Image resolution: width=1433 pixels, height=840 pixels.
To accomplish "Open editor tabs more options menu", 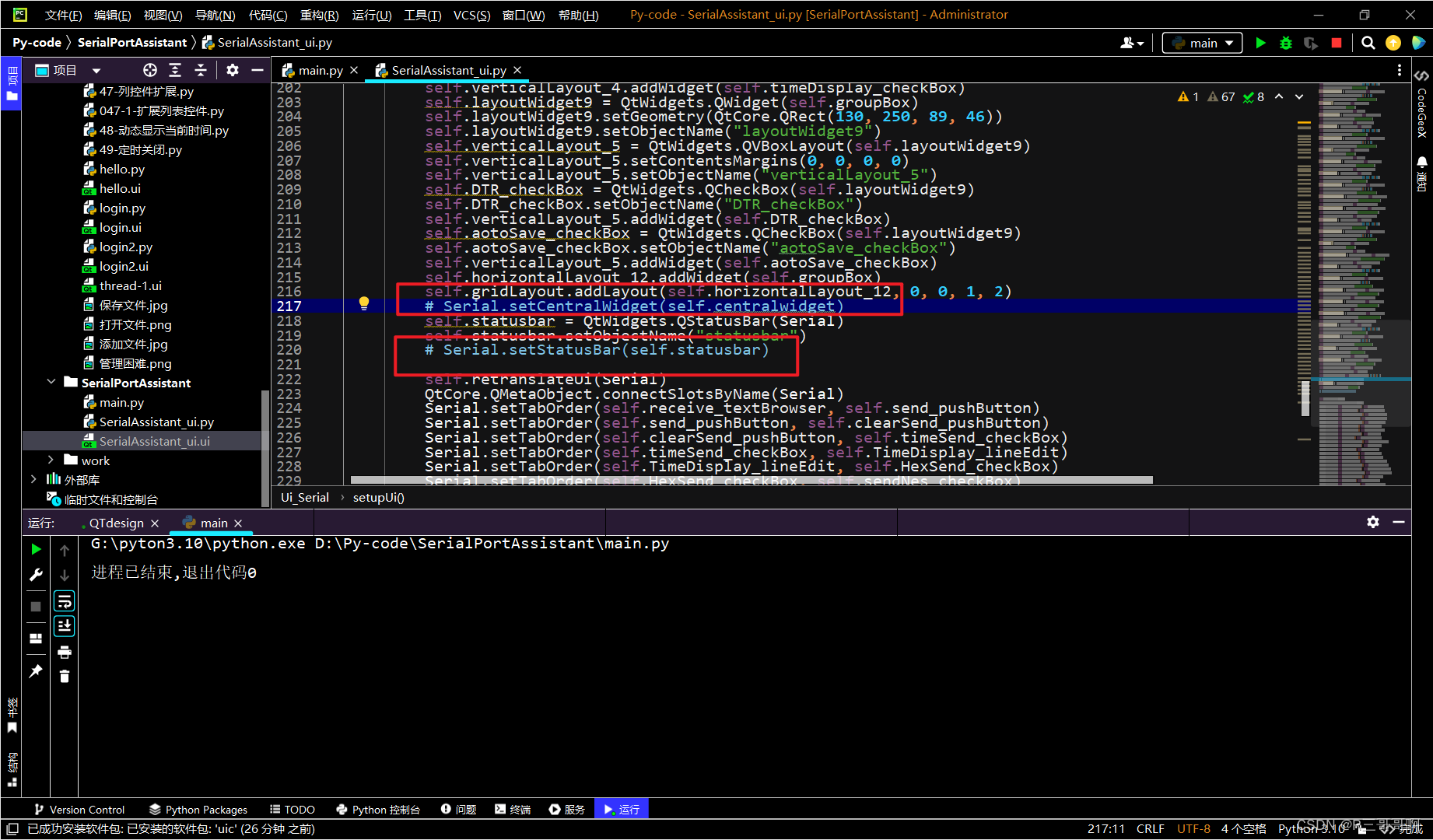I will 1399,70.
